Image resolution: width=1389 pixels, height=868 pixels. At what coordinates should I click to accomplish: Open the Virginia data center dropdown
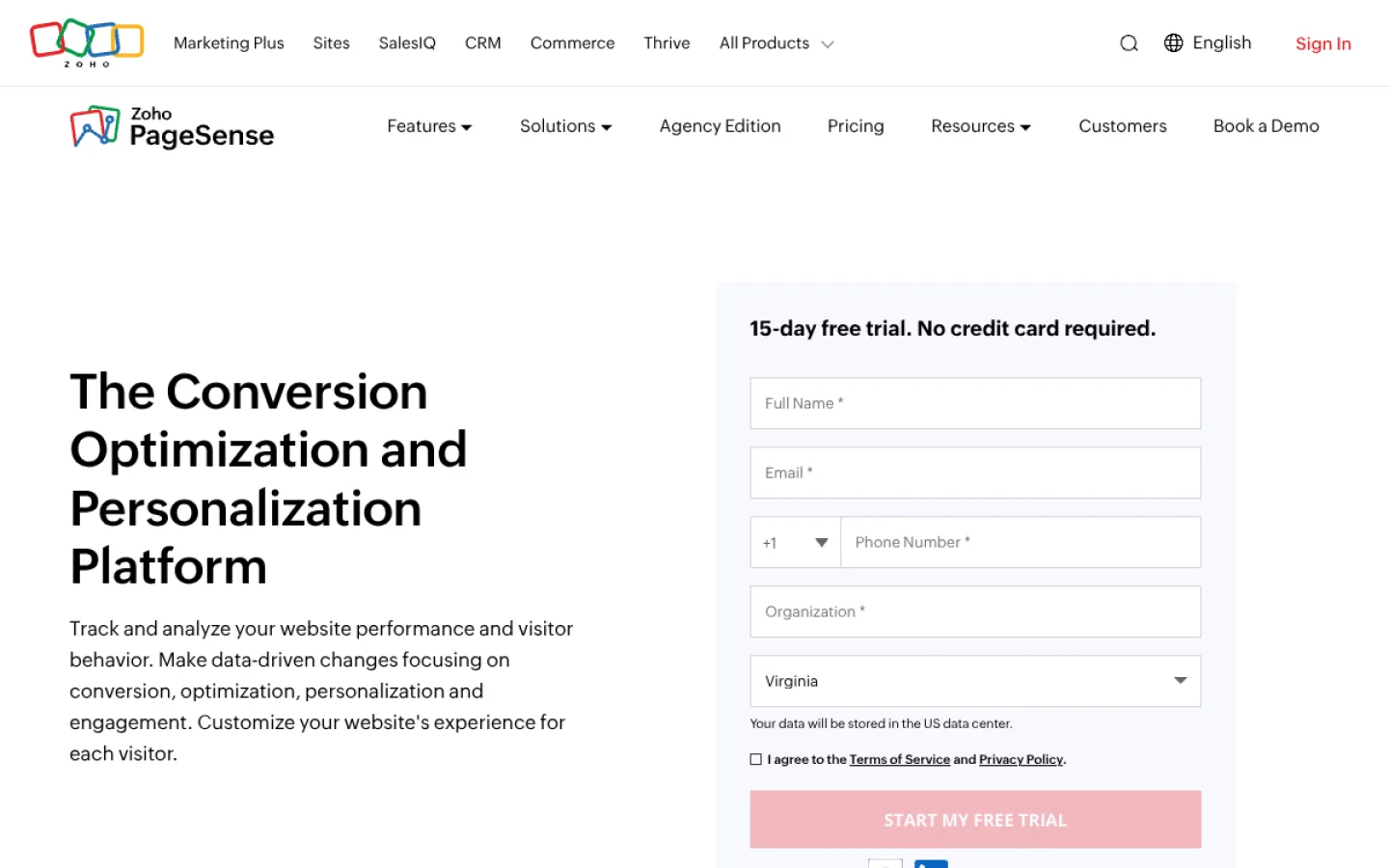pos(975,681)
